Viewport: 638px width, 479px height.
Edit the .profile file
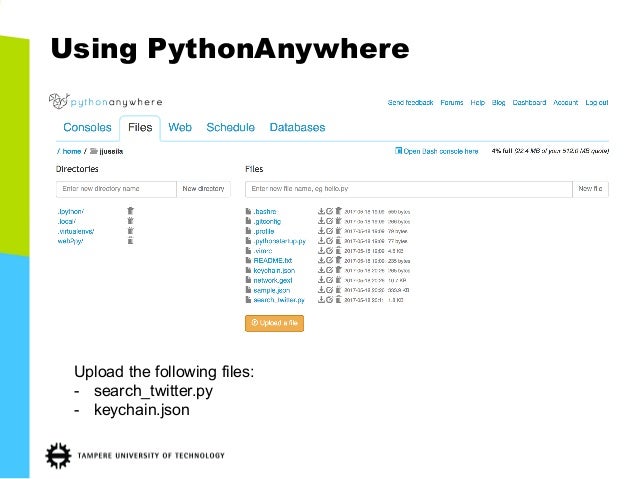click(x=330, y=231)
